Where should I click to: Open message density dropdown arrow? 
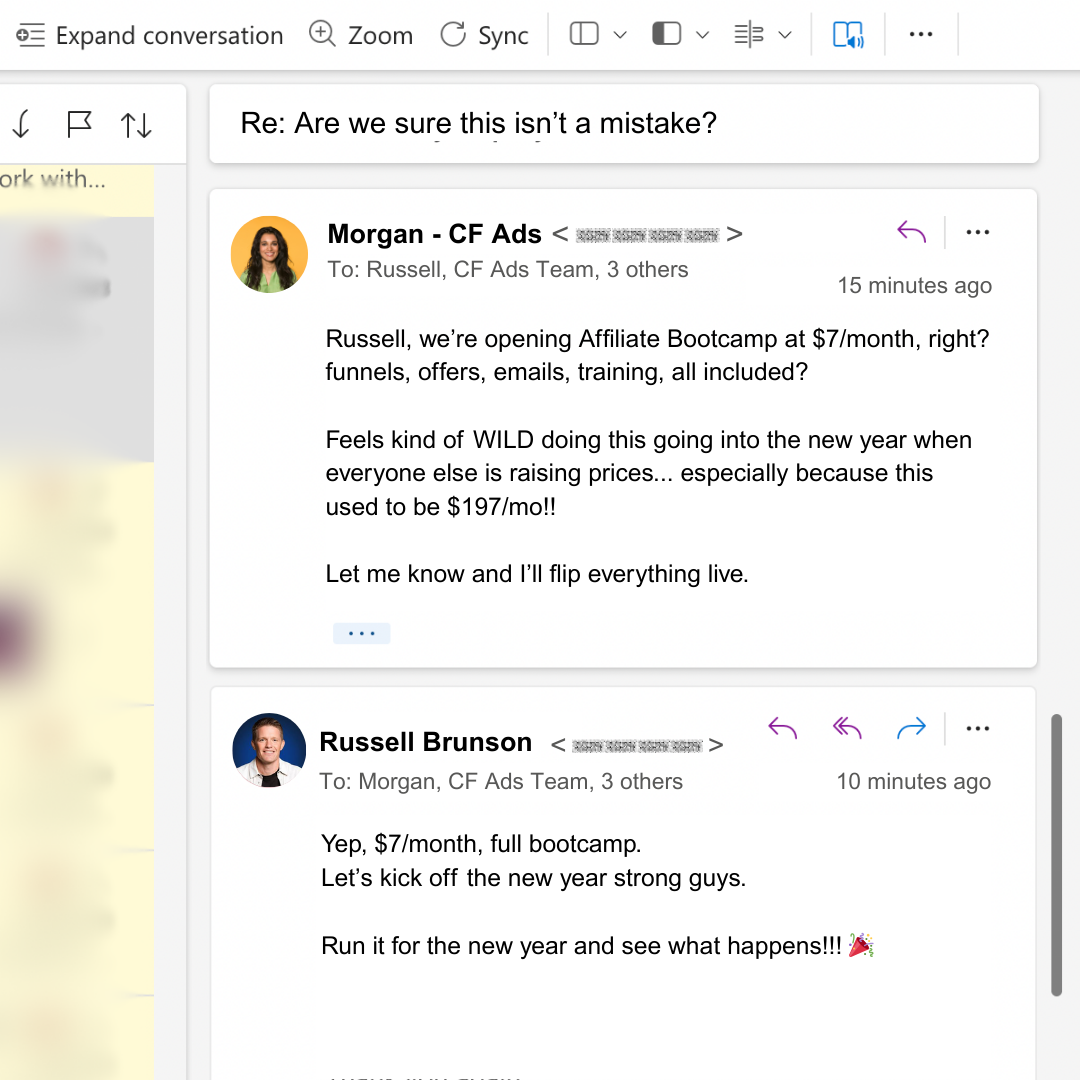(x=785, y=34)
